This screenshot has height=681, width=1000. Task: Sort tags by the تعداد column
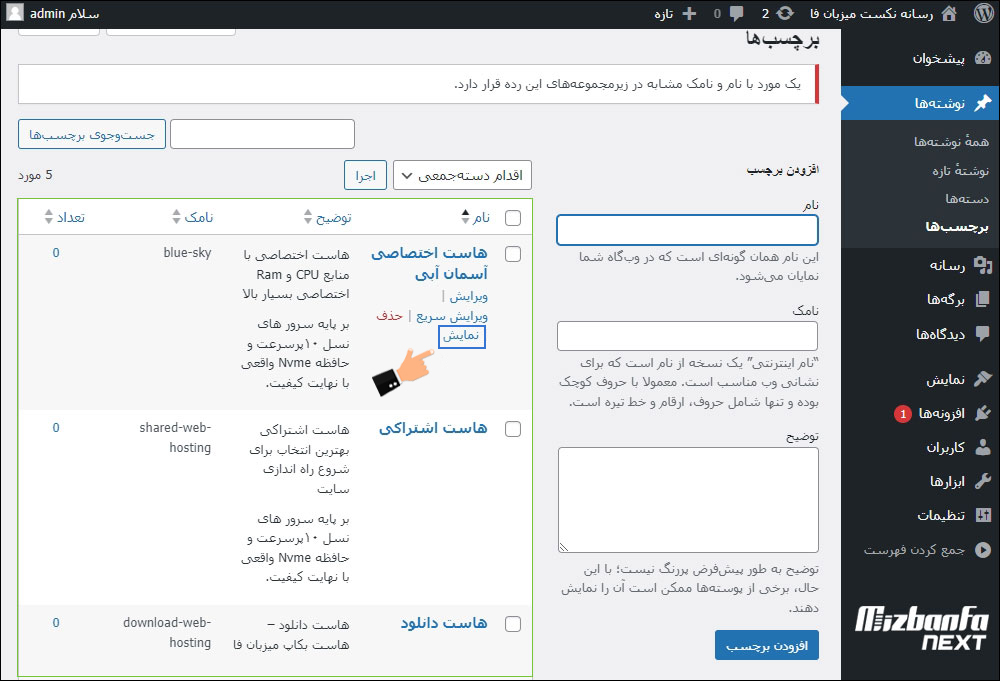[64, 217]
